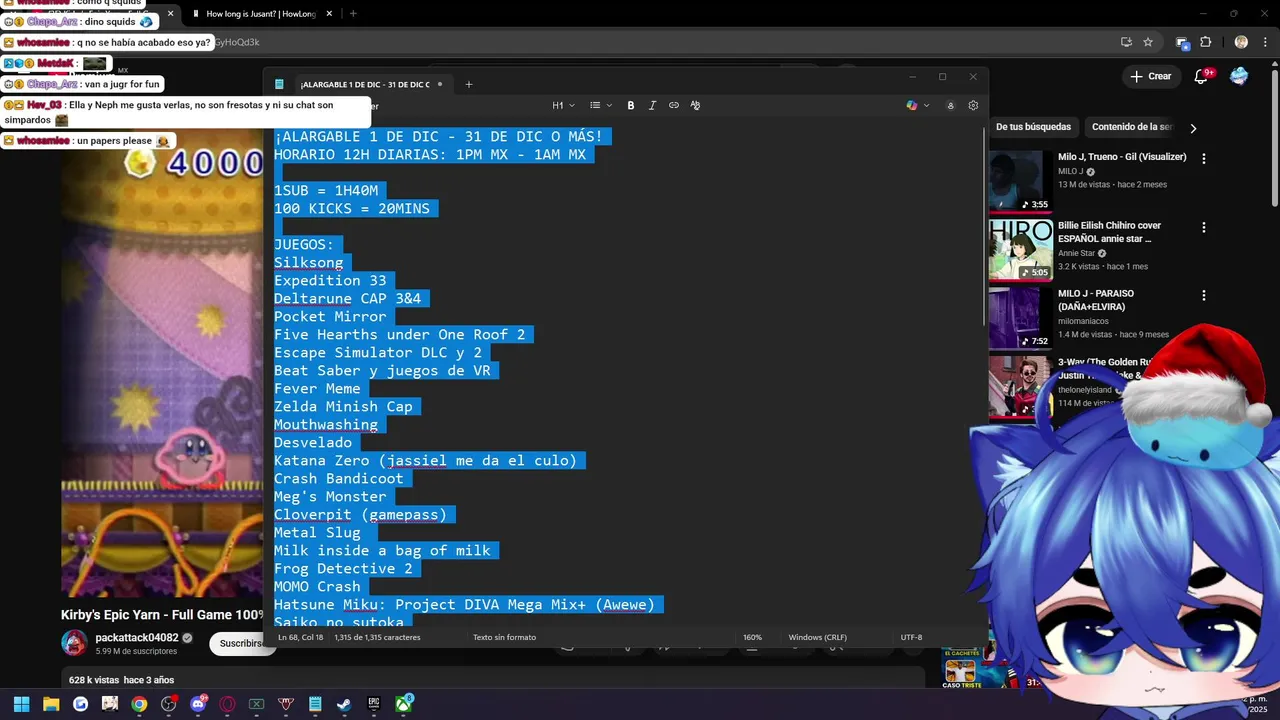Click the Ln 68, Col 18 status entry
The width and height of the screenshot is (1280, 720).
tap(301, 637)
